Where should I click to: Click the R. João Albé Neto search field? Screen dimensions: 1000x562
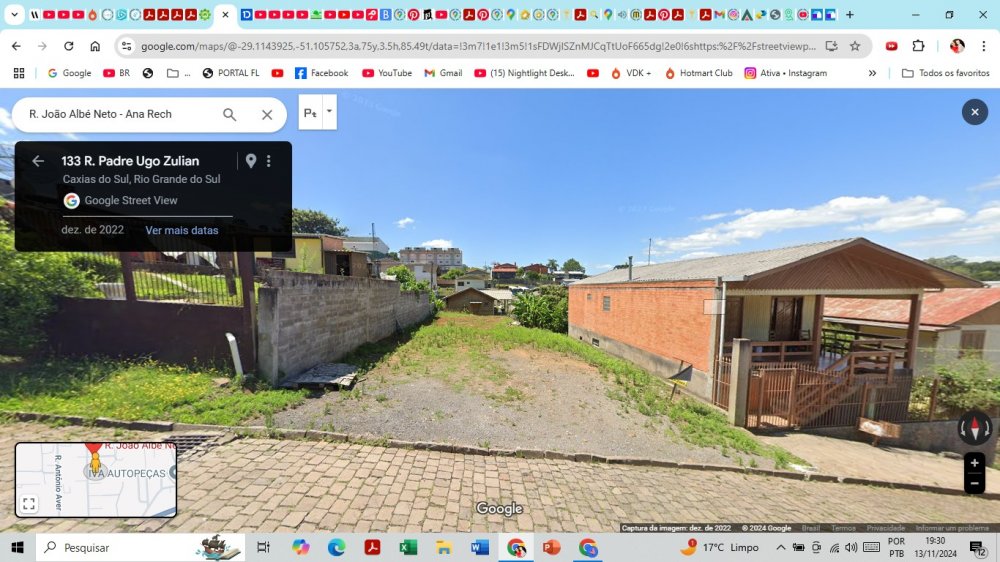(115, 115)
